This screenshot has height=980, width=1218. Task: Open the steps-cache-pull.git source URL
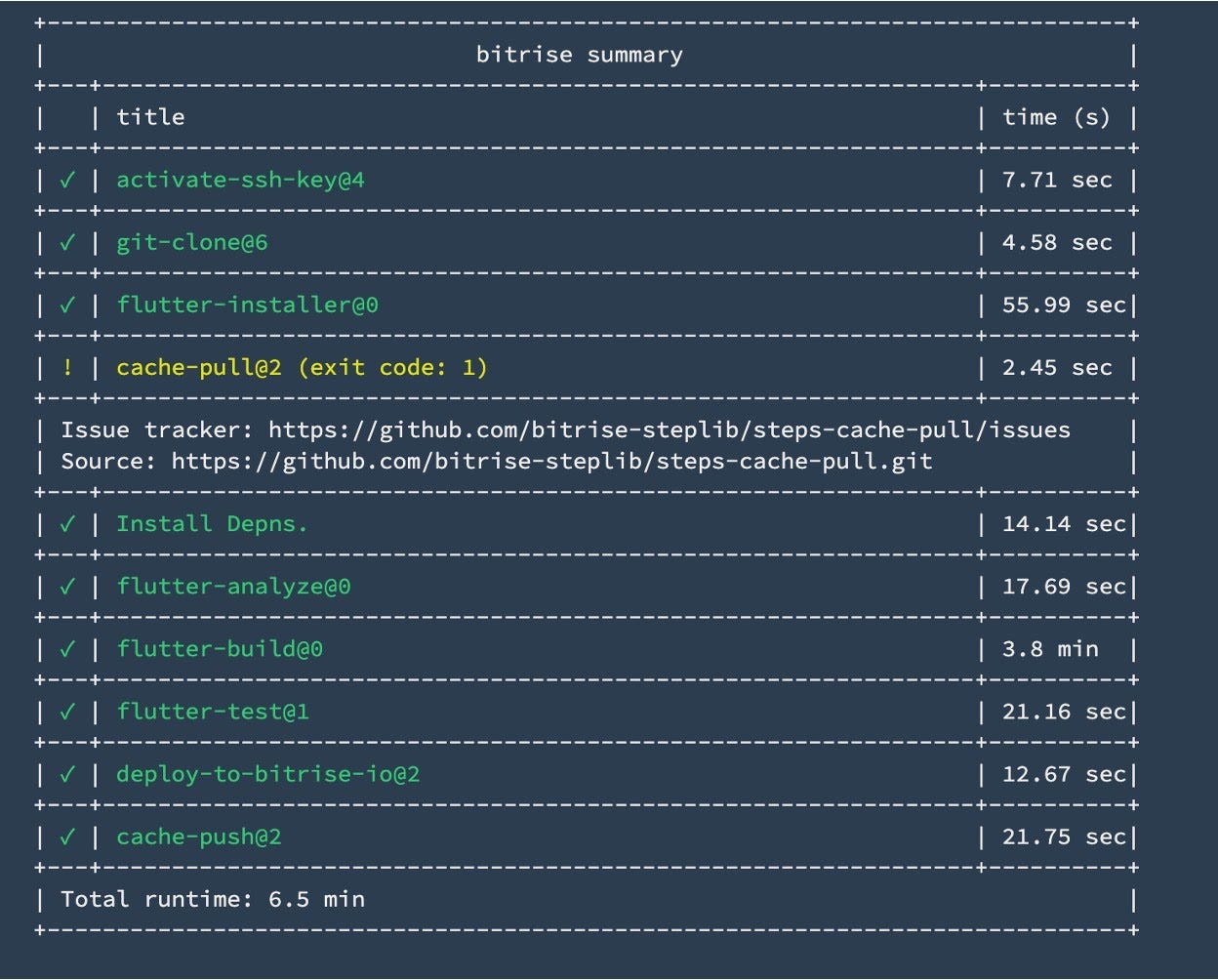[551, 462]
